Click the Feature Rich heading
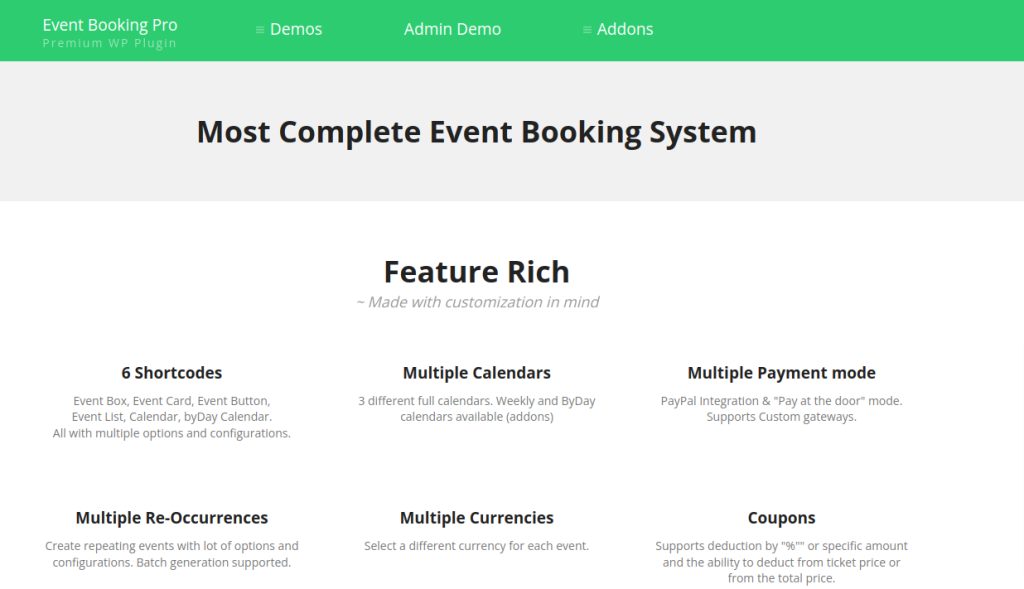Image resolution: width=1024 pixels, height=589 pixels. pos(476,271)
